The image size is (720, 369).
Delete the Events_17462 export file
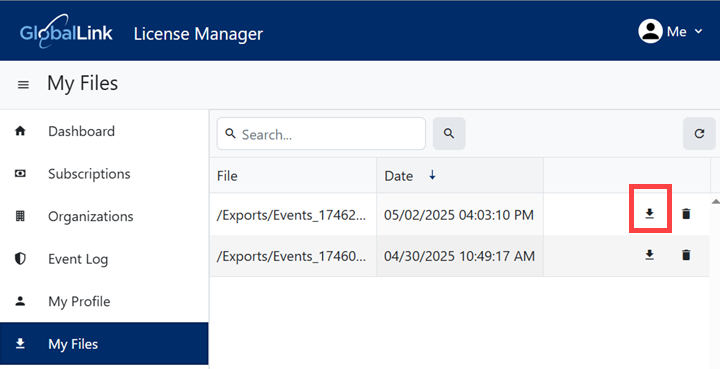pyautogui.click(x=686, y=213)
